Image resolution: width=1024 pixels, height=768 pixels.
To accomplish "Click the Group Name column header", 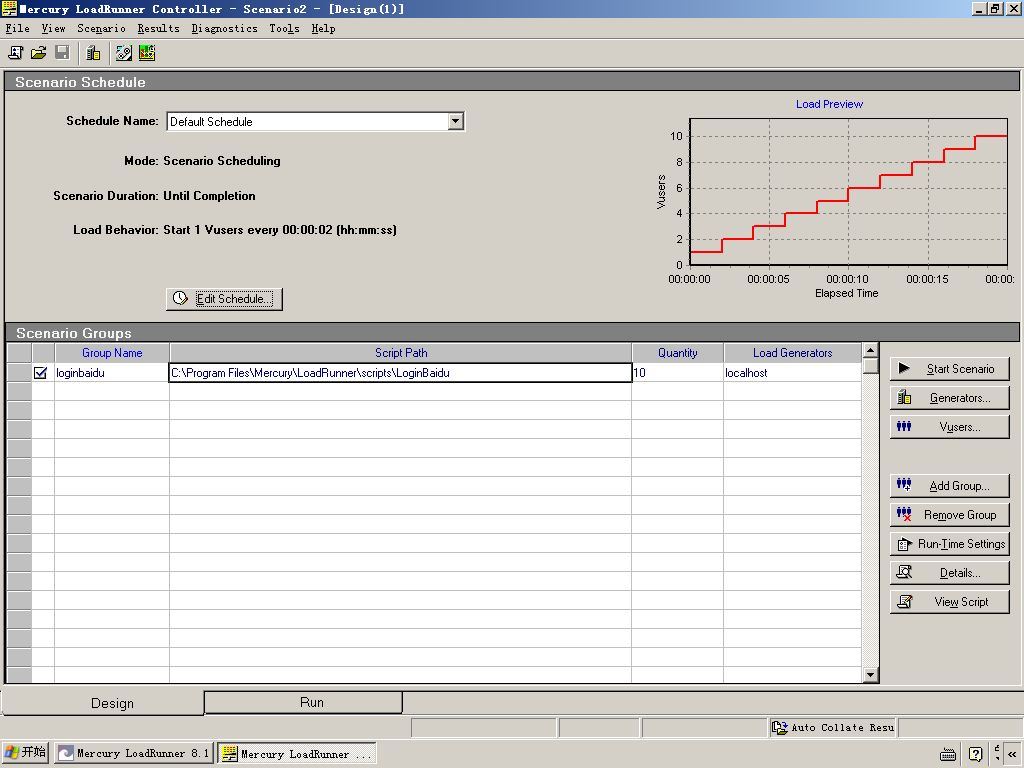I will [112, 353].
